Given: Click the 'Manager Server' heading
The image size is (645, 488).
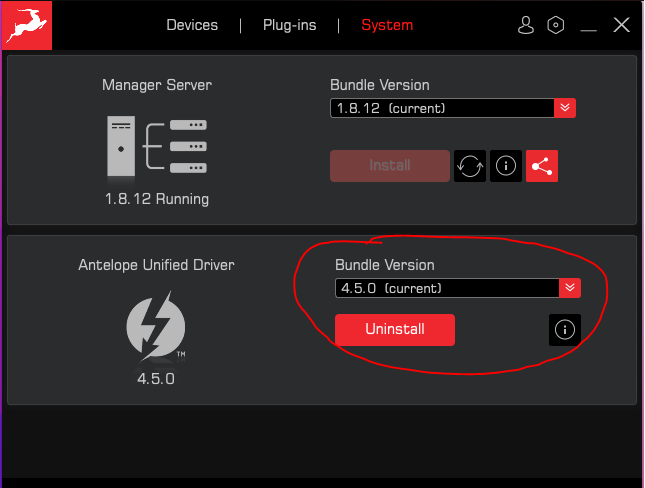Looking at the screenshot, I should tap(157, 85).
